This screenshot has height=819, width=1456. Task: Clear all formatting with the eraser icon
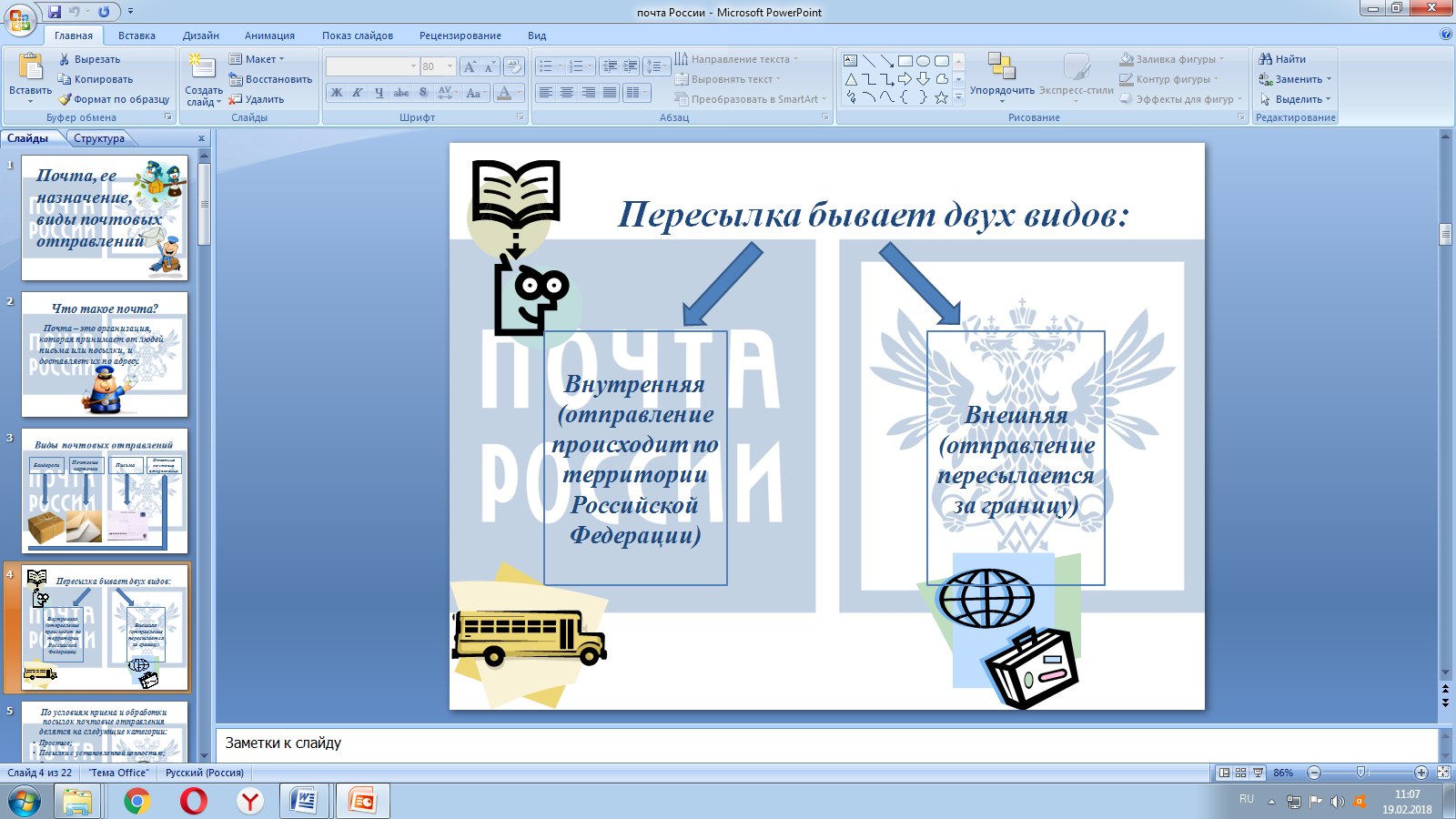pos(514,66)
